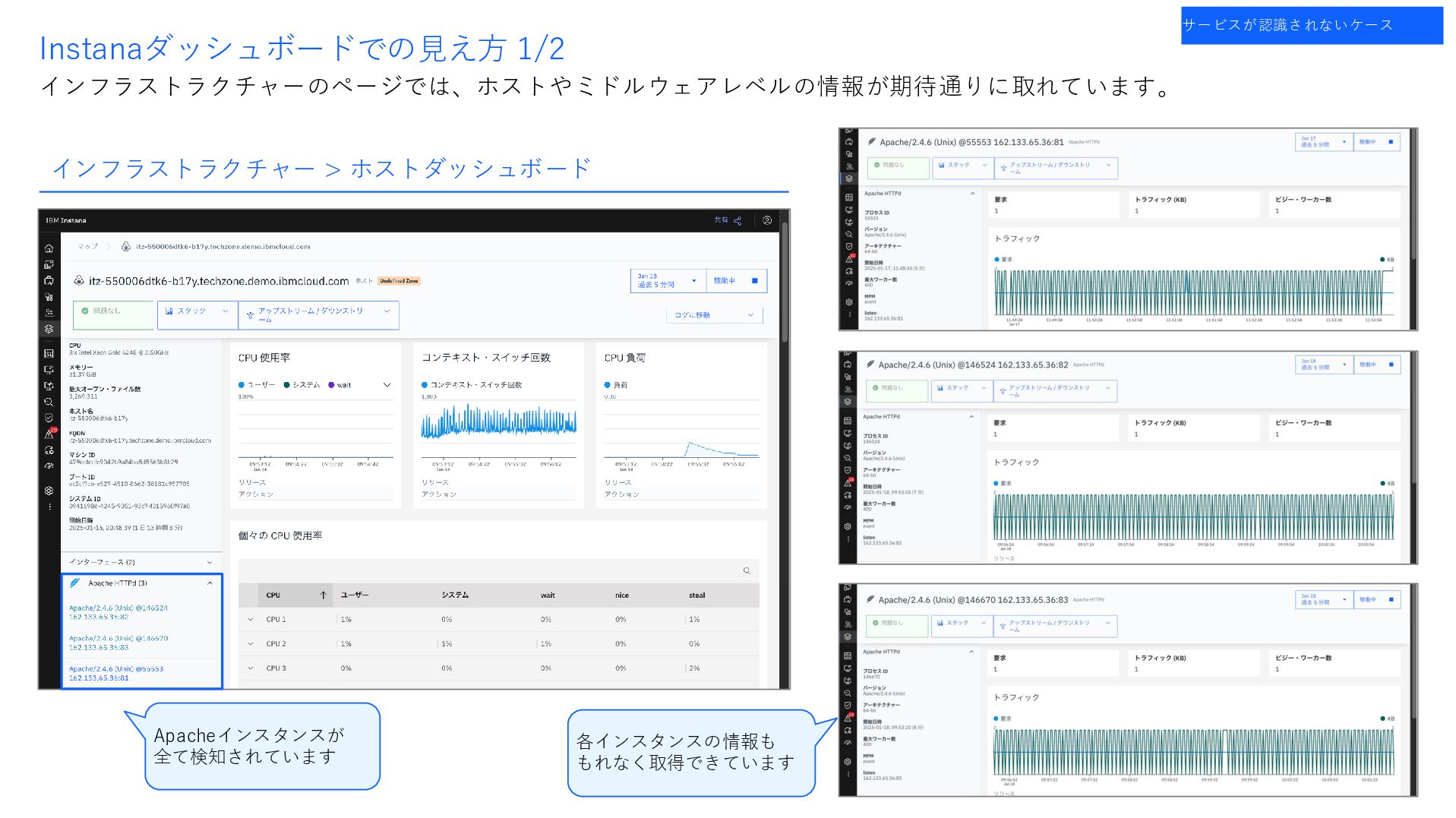Click the dashboard grid icon below Infrastructure in host sidebar
The width and height of the screenshot is (1456, 818).
tap(49, 353)
